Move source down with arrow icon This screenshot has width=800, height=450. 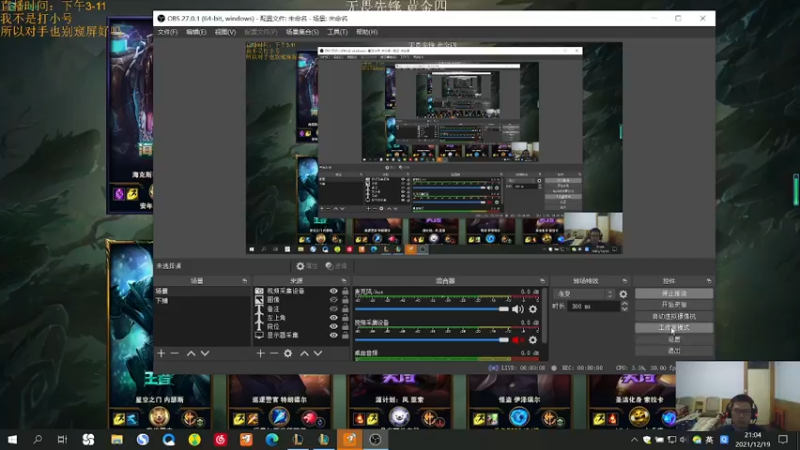318,353
